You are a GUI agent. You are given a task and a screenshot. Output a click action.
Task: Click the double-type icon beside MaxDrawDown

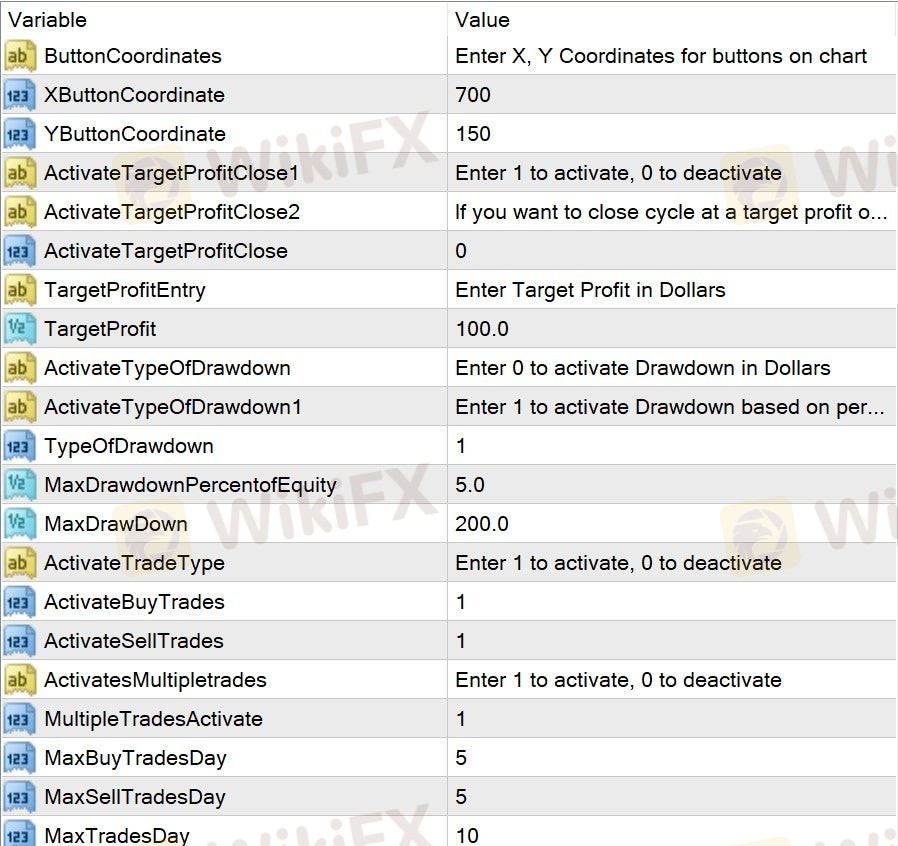pyautogui.click(x=20, y=524)
